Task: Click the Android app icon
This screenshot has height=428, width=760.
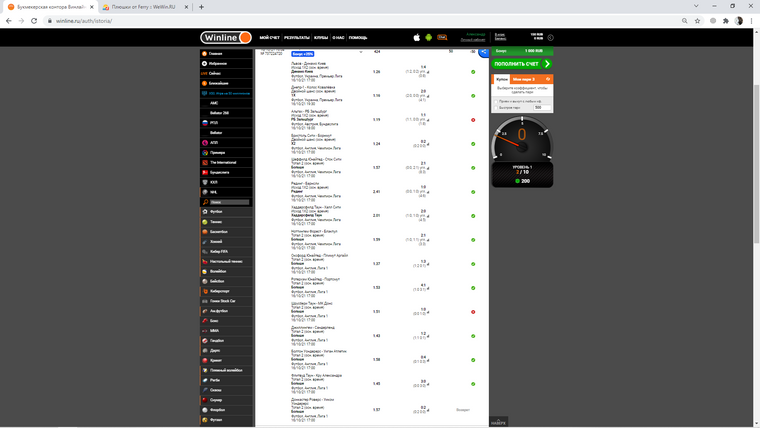Action: coord(428,37)
